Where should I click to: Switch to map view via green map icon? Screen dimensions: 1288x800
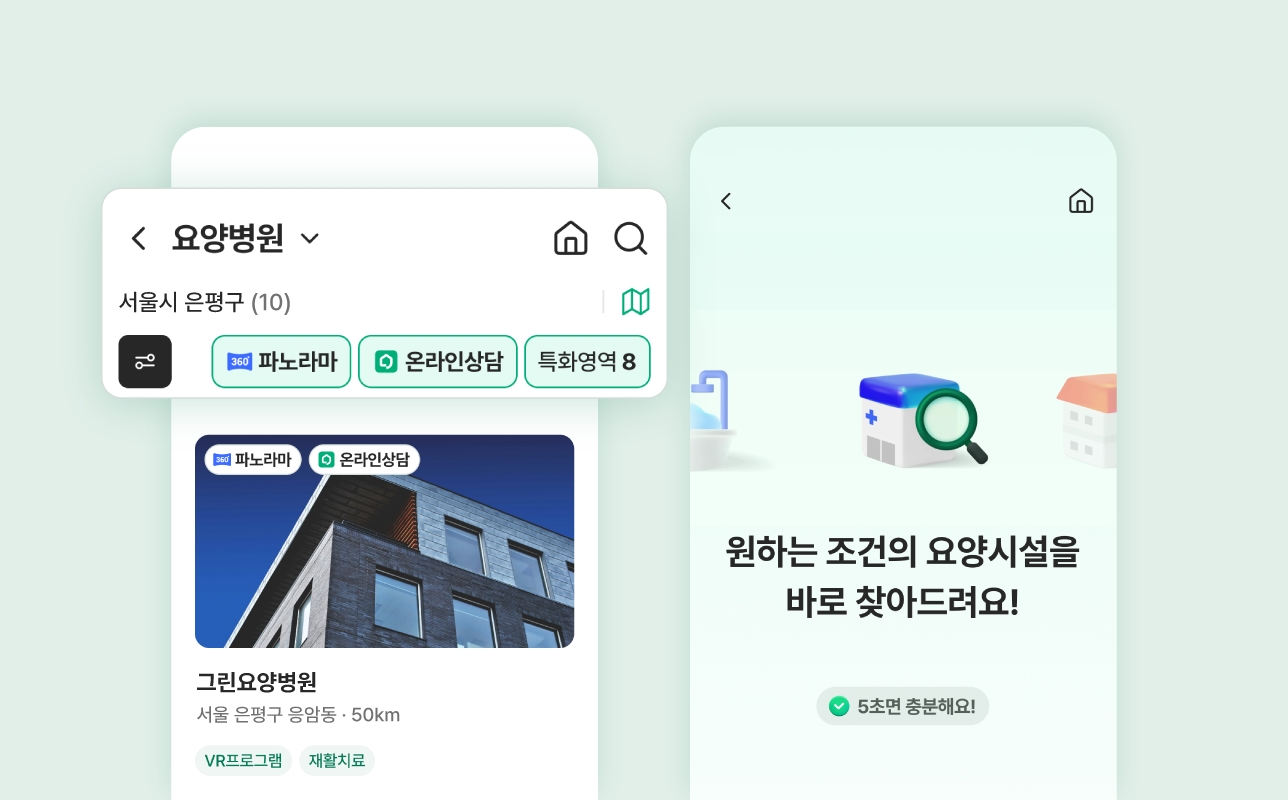[x=636, y=302]
